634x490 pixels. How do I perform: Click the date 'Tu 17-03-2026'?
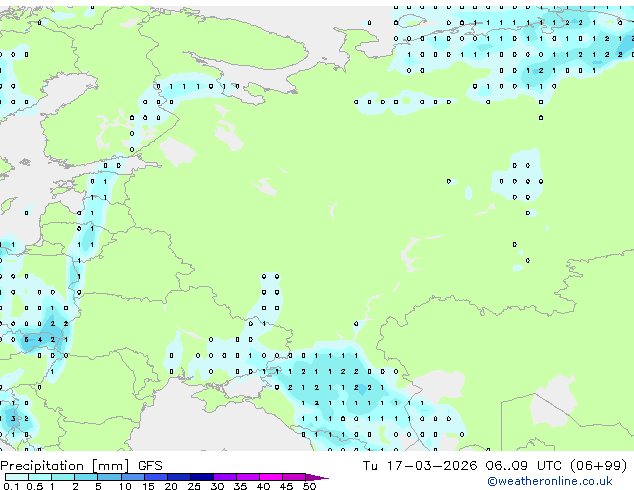coord(420,466)
